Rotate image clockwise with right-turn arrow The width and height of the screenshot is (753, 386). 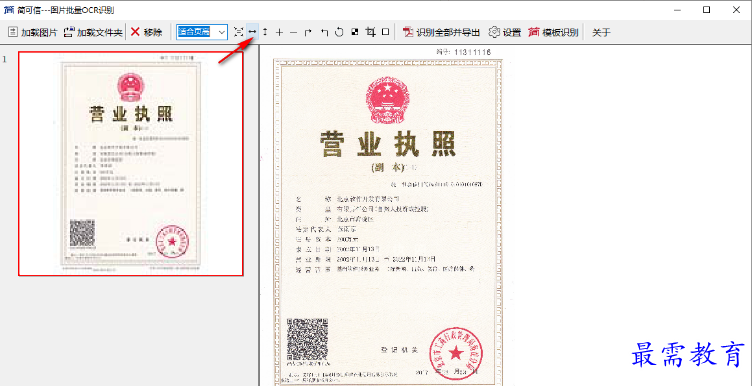tap(308, 32)
